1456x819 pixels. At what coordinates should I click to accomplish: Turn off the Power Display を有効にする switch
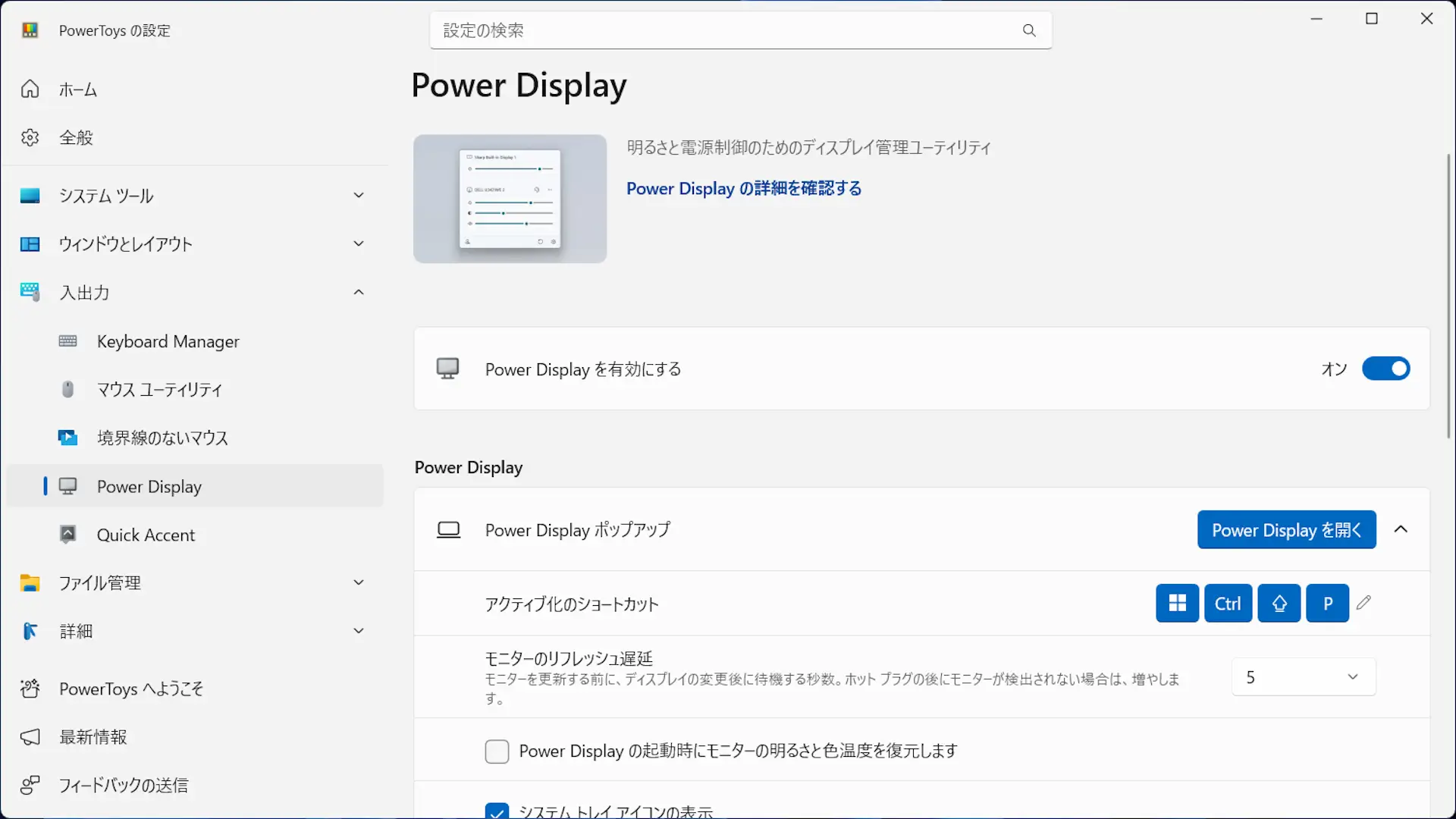(1385, 369)
